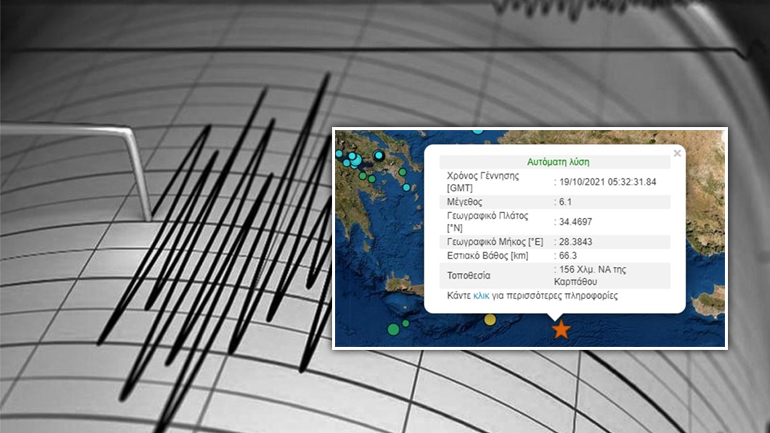Select the green marker east of Attica
770x433 pixels.
point(404,172)
